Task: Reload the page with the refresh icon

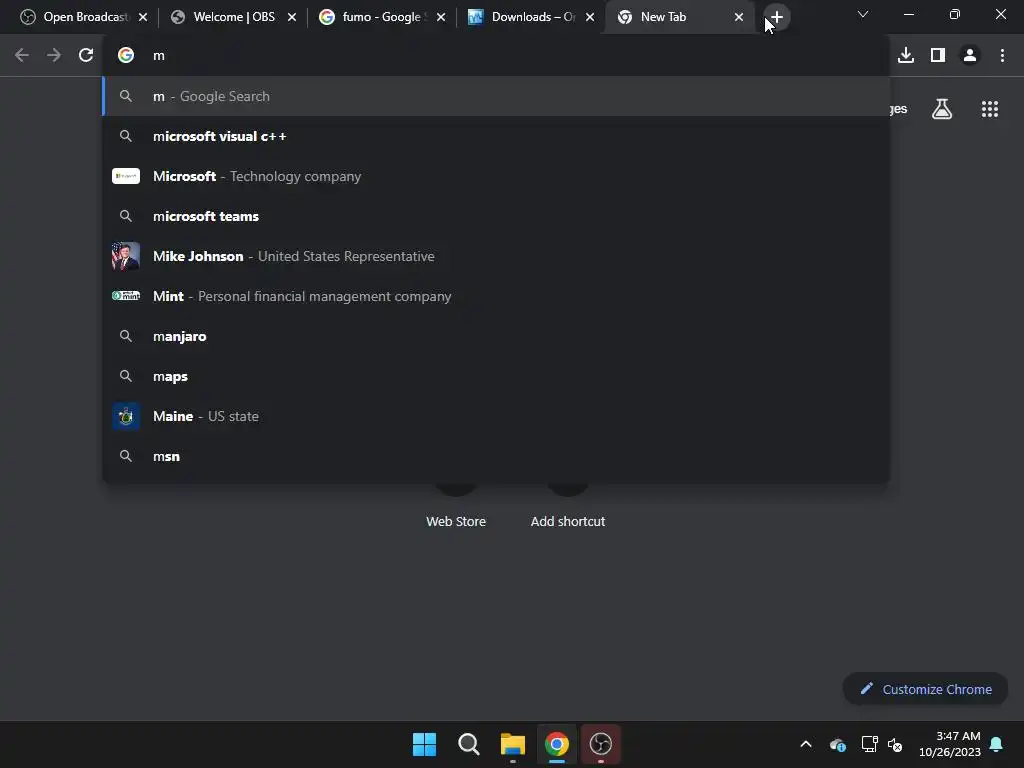Action: tap(86, 56)
